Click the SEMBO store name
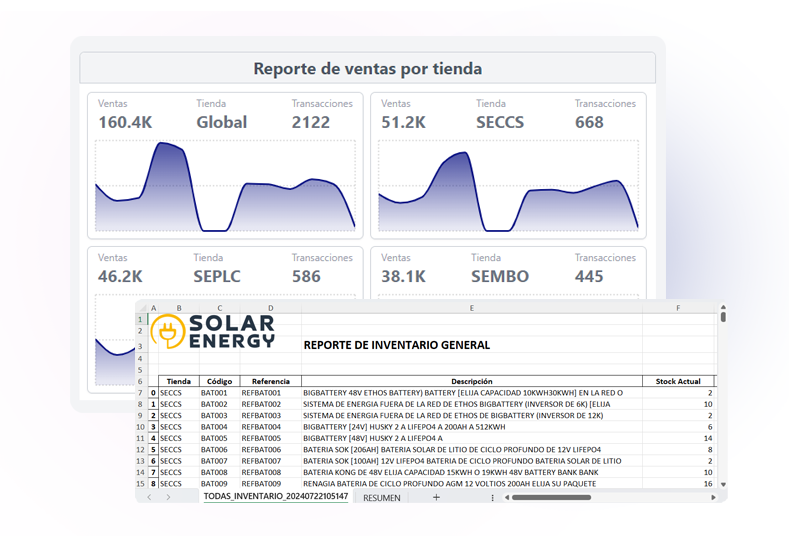The image size is (789, 545). pos(500,276)
